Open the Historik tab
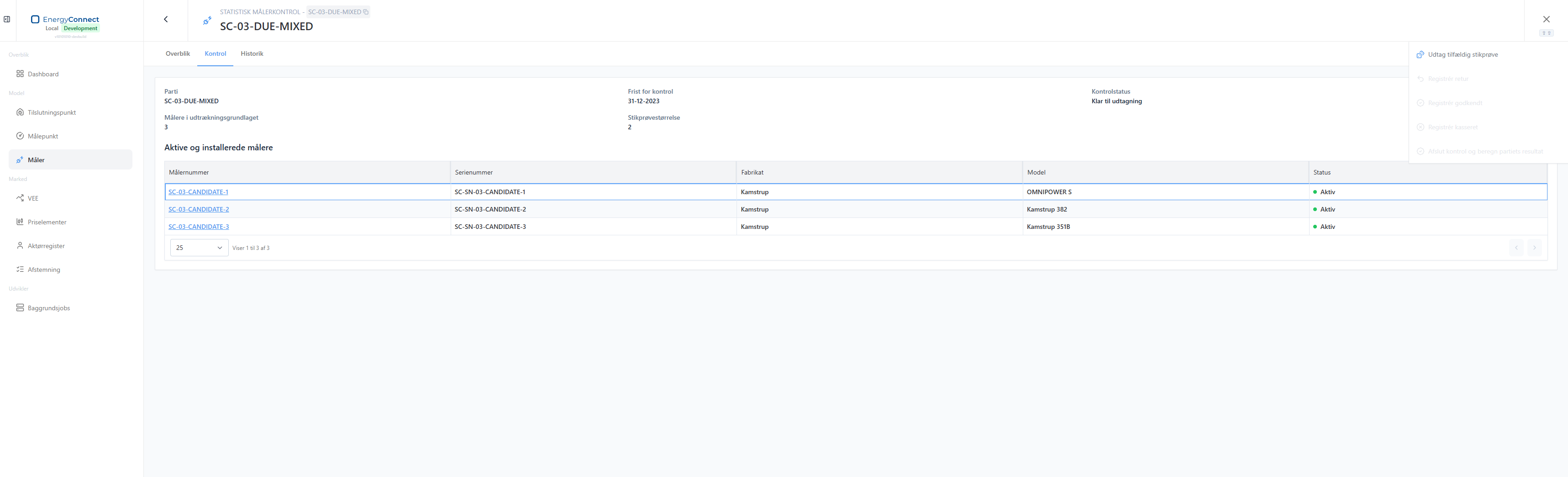 pyautogui.click(x=252, y=53)
